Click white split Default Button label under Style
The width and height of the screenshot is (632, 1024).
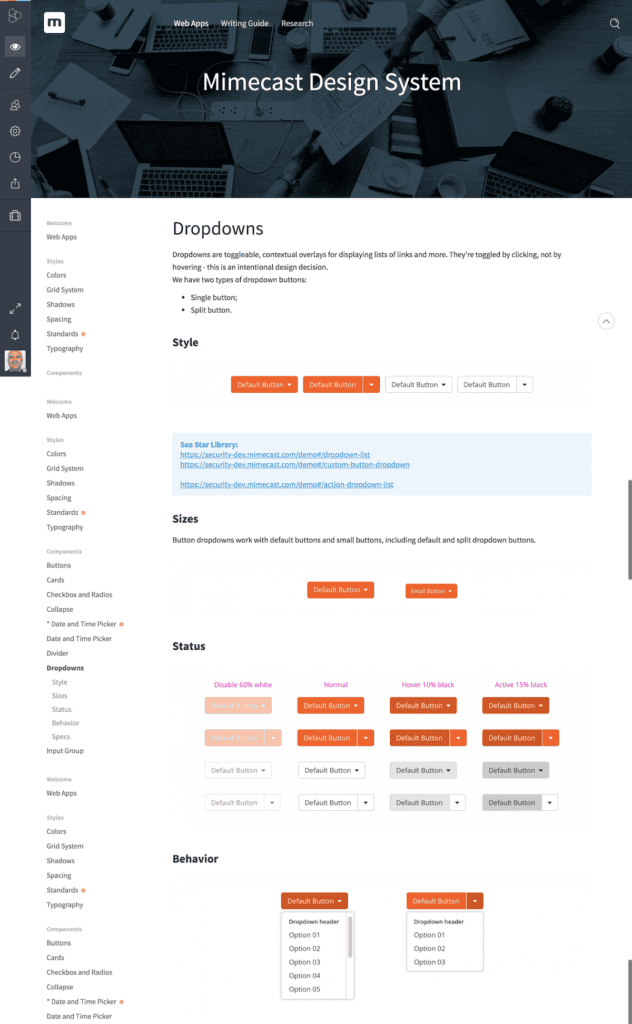[487, 385]
